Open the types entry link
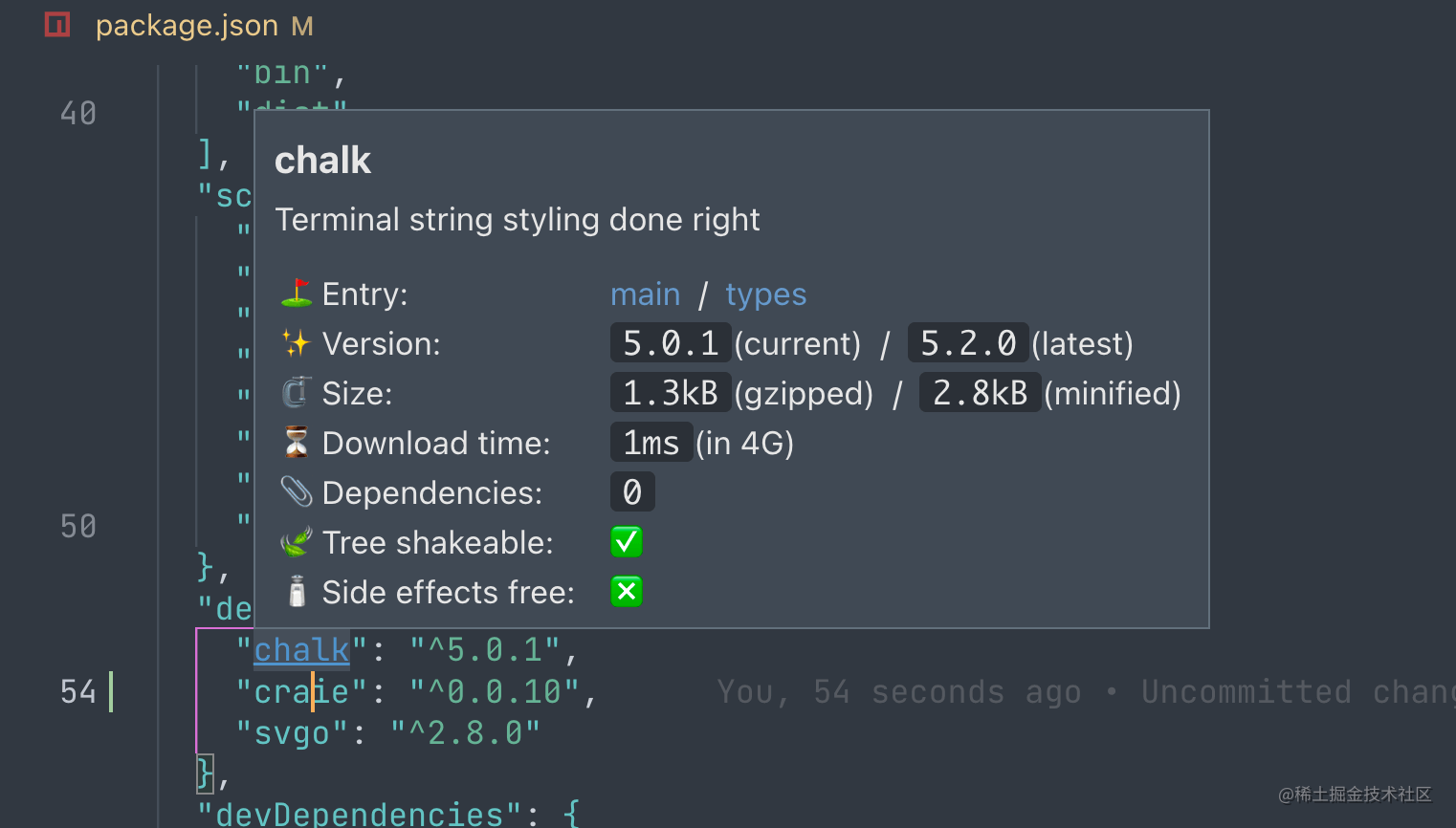This screenshot has width=1456, height=828. click(x=765, y=294)
